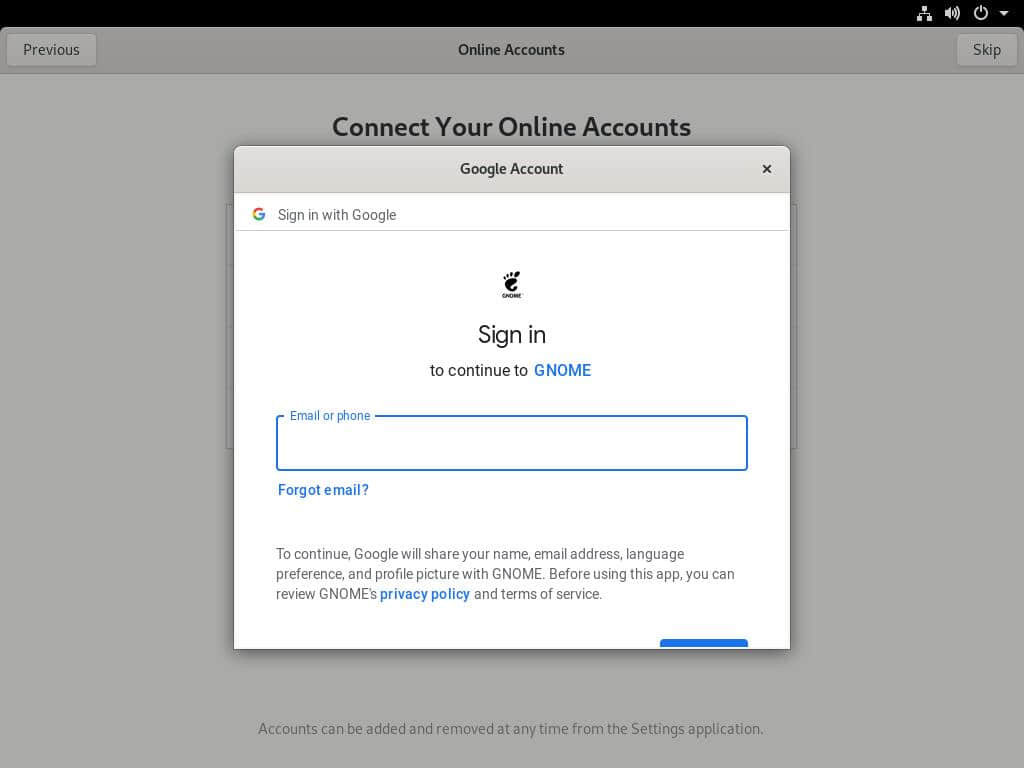Open GNOME's privacy policy link
The width and height of the screenshot is (1024, 768).
coord(424,594)
